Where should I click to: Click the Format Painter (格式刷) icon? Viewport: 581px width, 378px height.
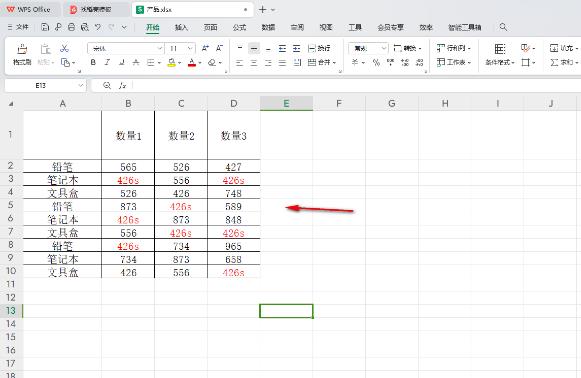tap(22, 49)
